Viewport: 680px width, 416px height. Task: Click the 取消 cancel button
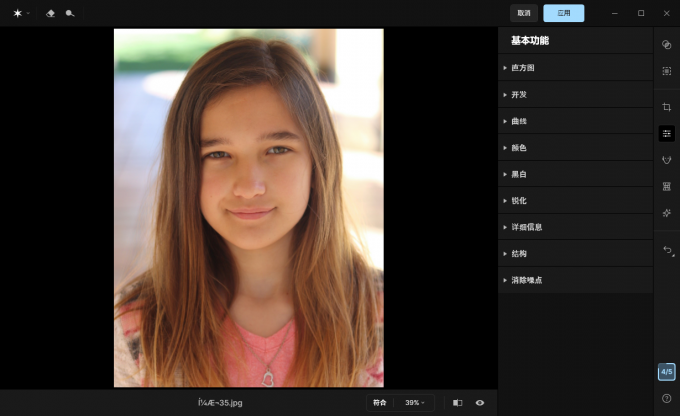click(x=524, y=13)
